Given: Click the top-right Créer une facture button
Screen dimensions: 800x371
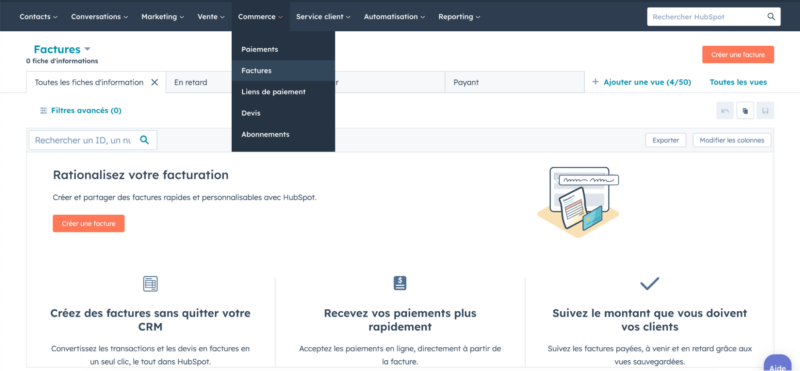Looking at the screenshot, I should pos(738,55).
